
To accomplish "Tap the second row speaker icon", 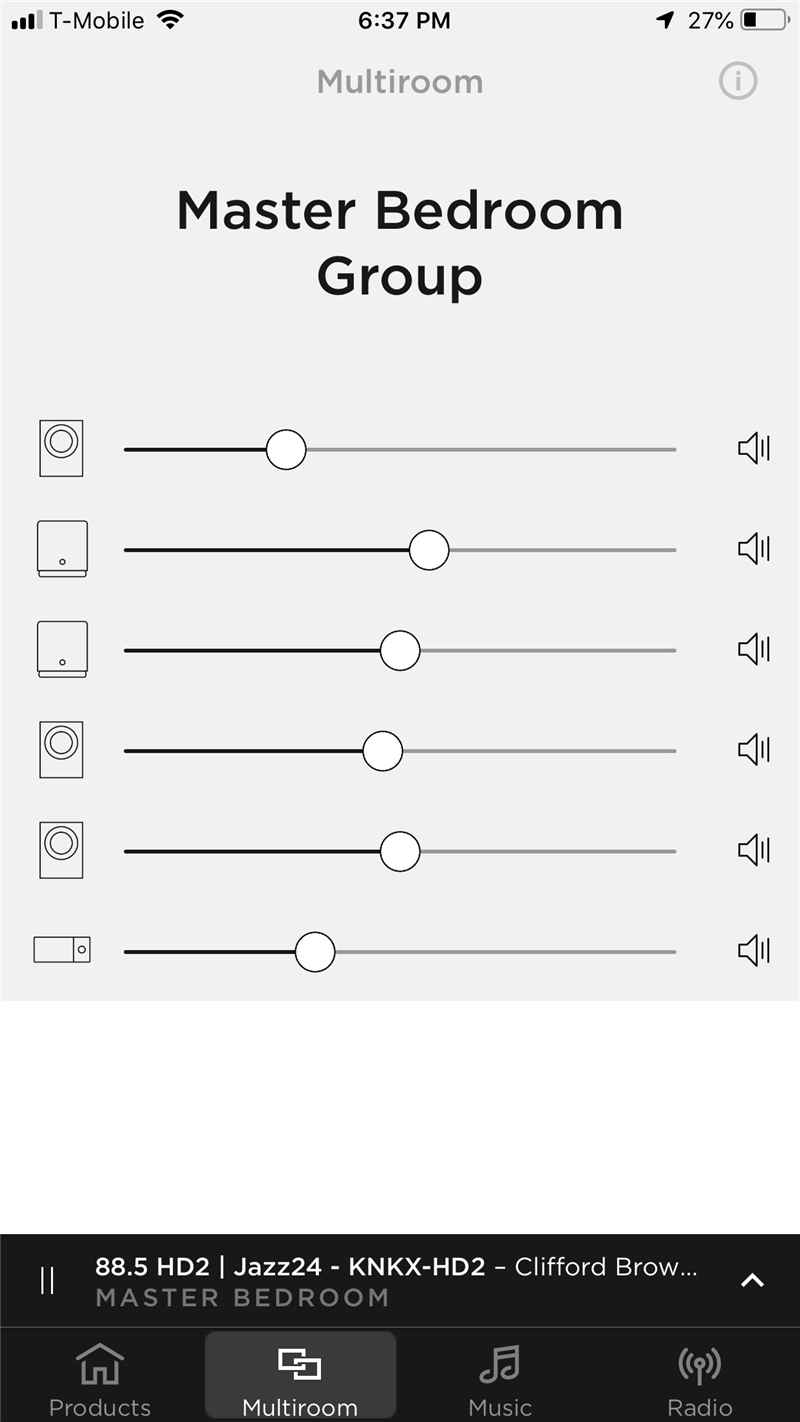I will pos(62,549).
